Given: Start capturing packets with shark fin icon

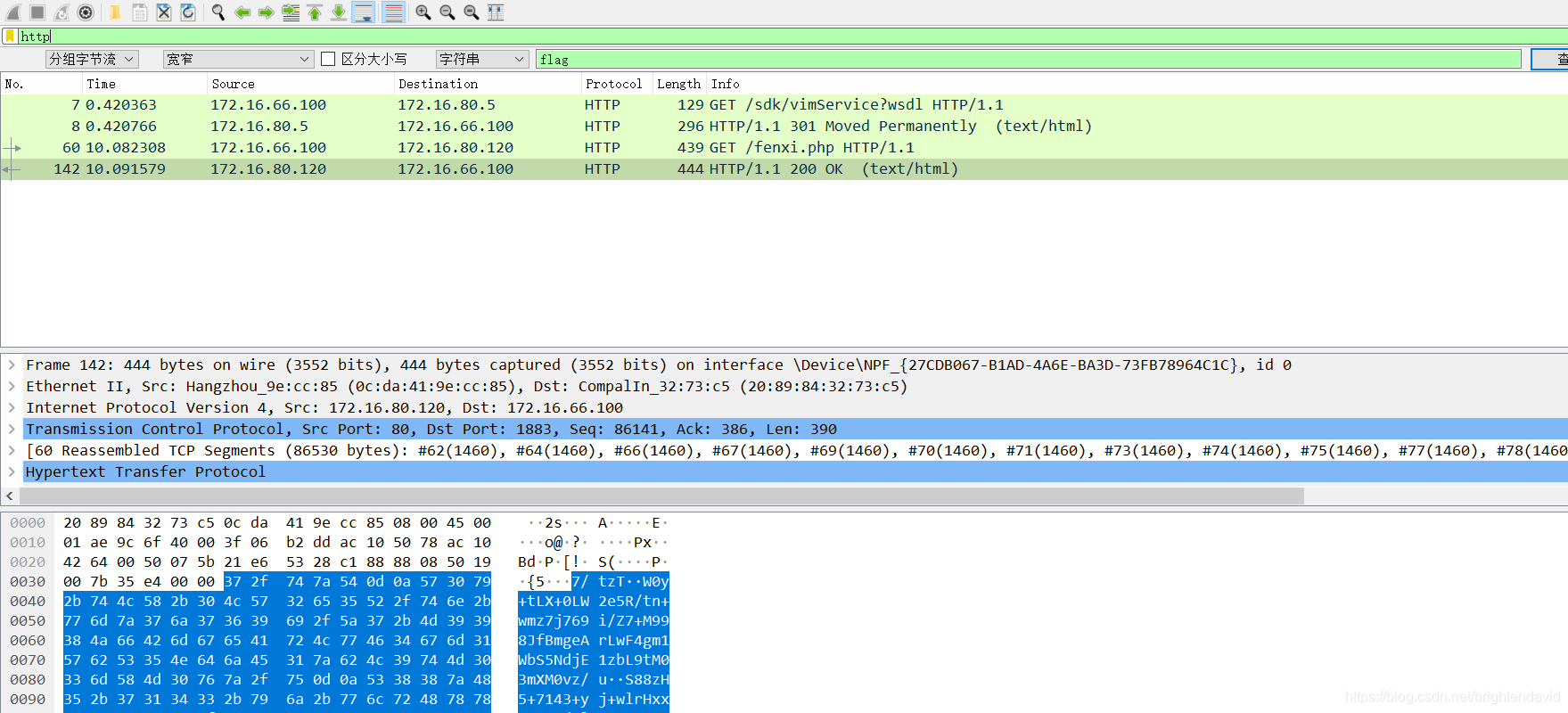Looking at the screenshot, I should tap(13, 12).
